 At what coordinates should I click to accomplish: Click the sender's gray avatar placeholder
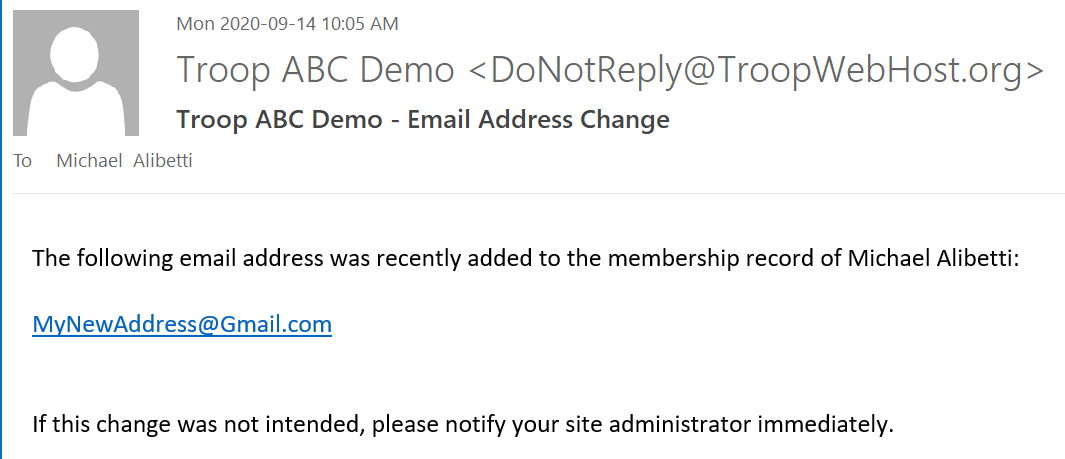[x=76, y=73]
